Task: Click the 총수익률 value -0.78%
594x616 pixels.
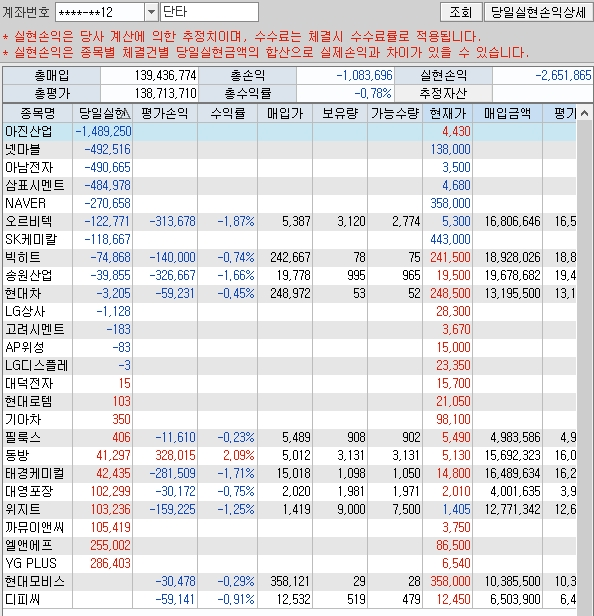Action: coord(373,94)
